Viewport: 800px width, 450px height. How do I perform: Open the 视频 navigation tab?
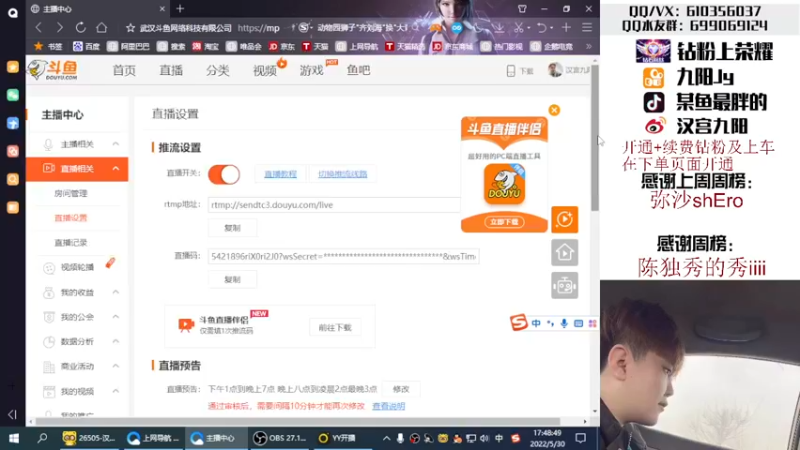click(x=265, y=70)
